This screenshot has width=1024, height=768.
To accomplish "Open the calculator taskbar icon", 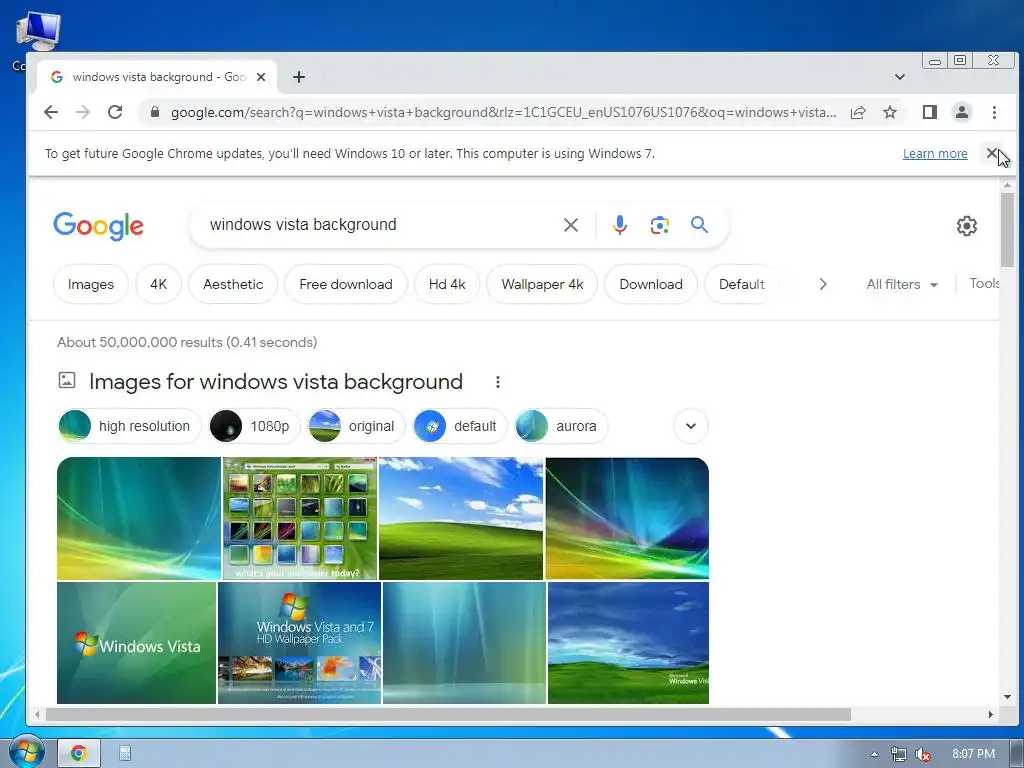I will pos(125,753).
